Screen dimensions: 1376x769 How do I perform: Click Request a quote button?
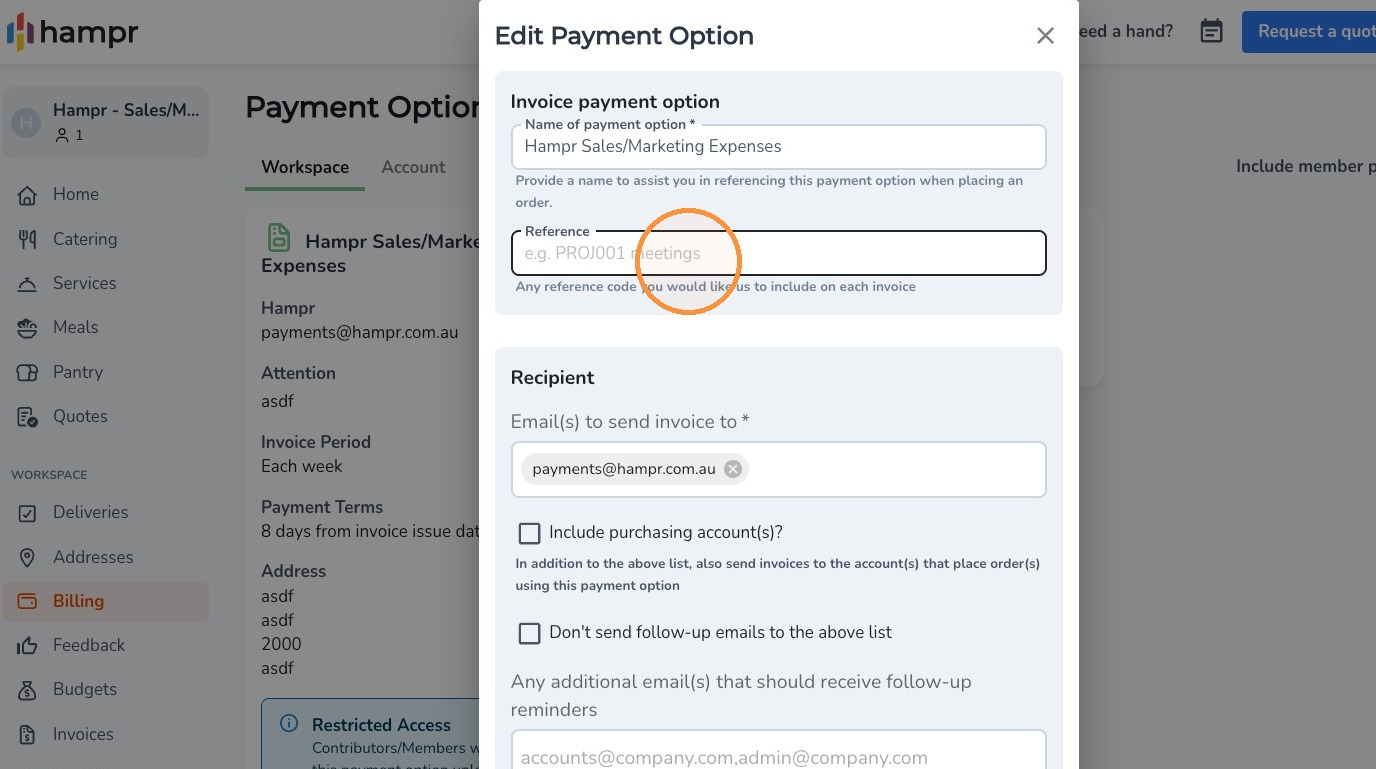[x=1309, y=32]
